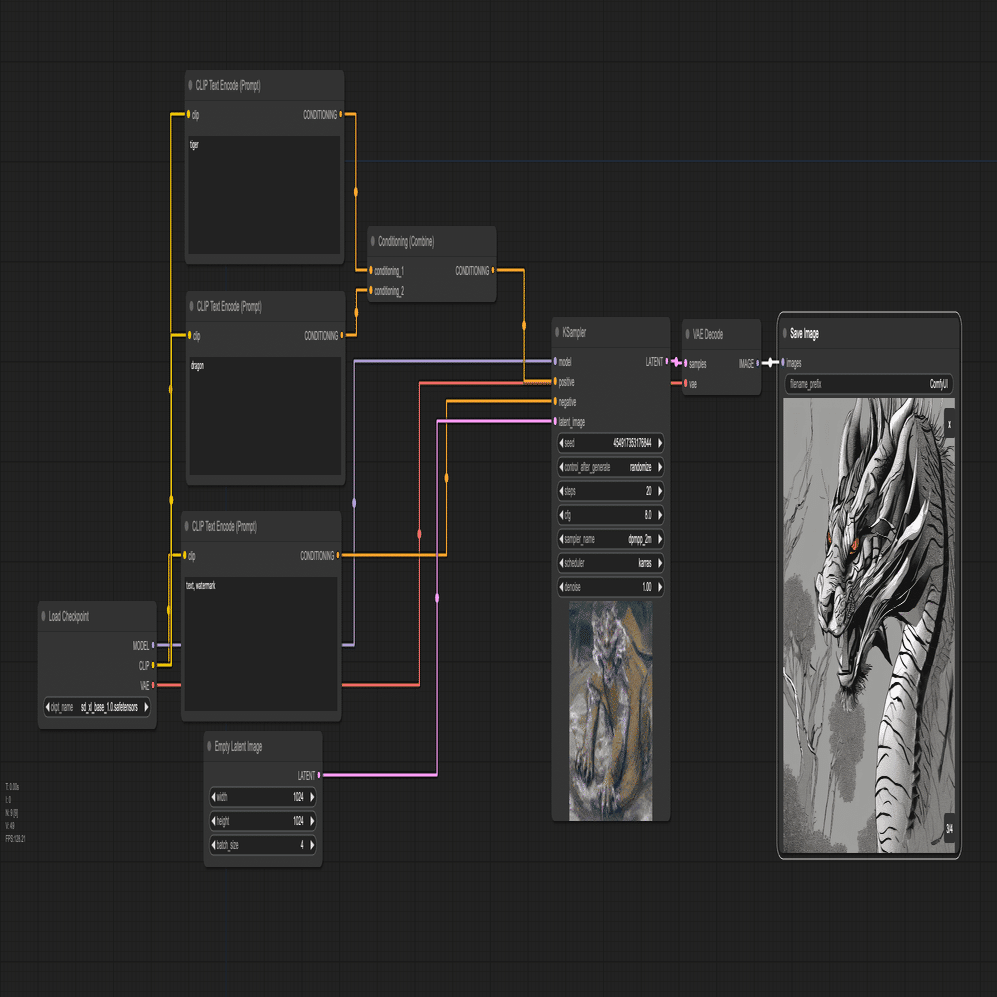997x997 pixels.
Task: Select the ckpt_name sd_xl_base_1.0.safetensors selector
Action: pos(97,707)
